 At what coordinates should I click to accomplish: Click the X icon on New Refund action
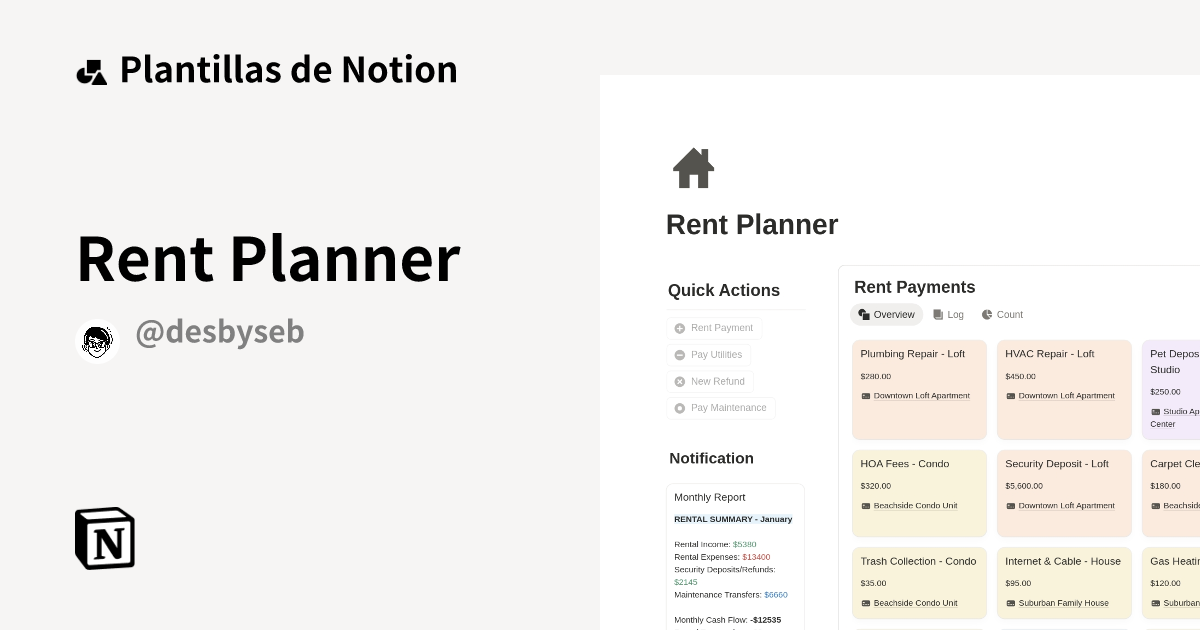click(x=679, y=381)
